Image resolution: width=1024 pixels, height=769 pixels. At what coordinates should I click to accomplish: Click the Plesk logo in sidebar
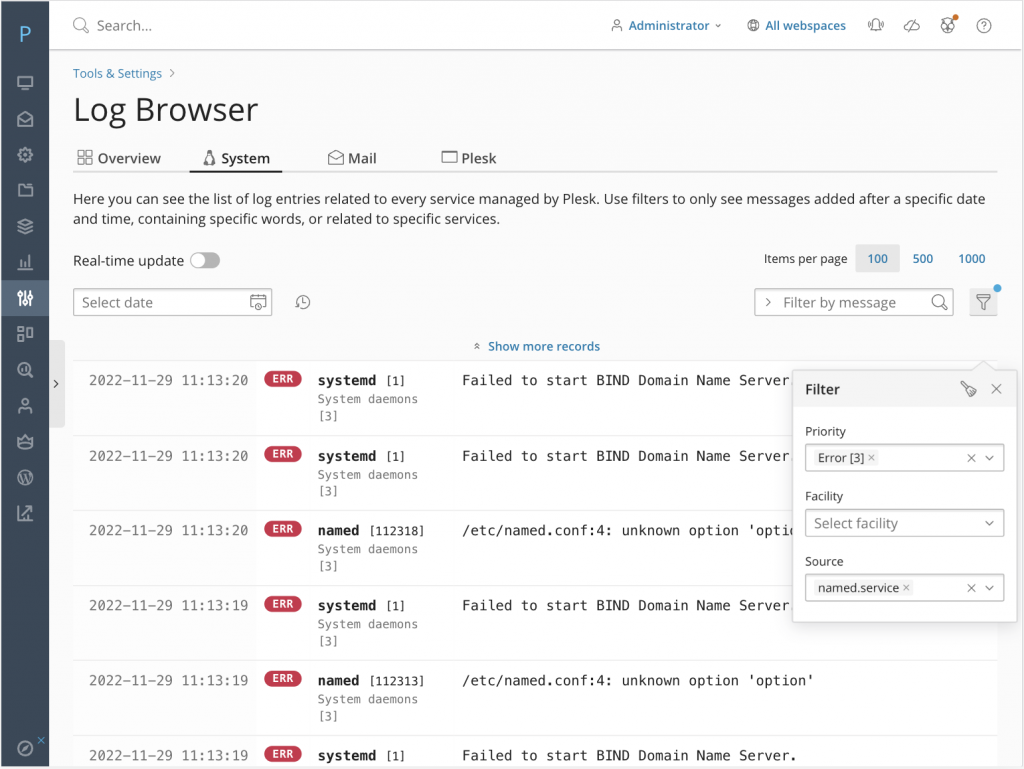(25, 33)
